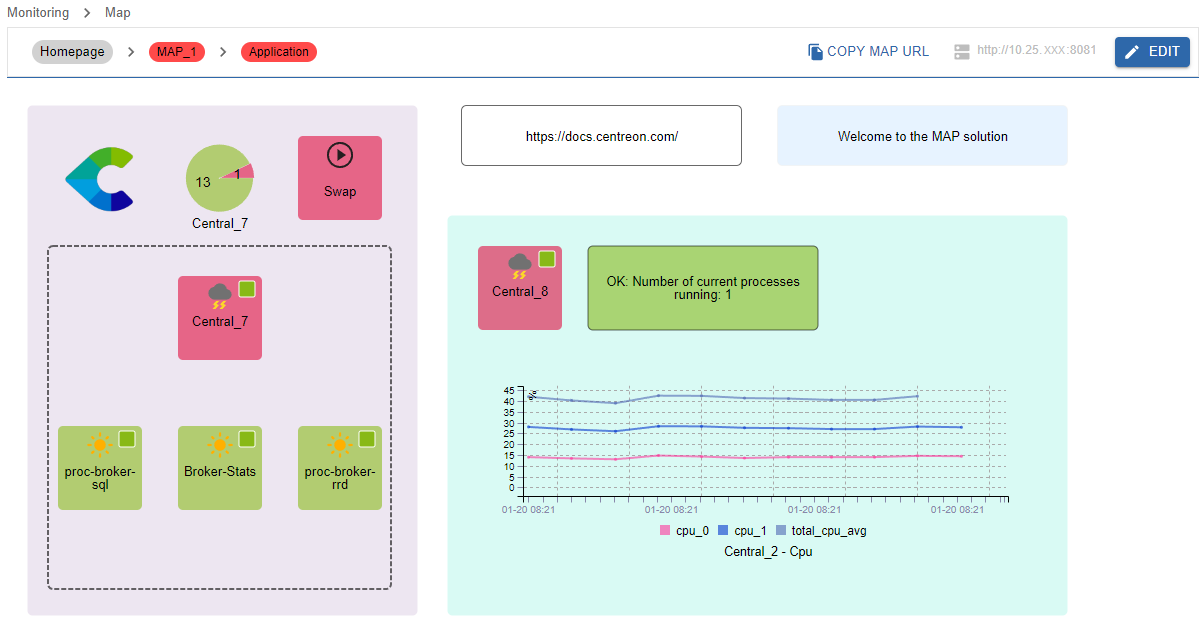Go to the MAP_1 breadcrumb

tap(177, 52)
